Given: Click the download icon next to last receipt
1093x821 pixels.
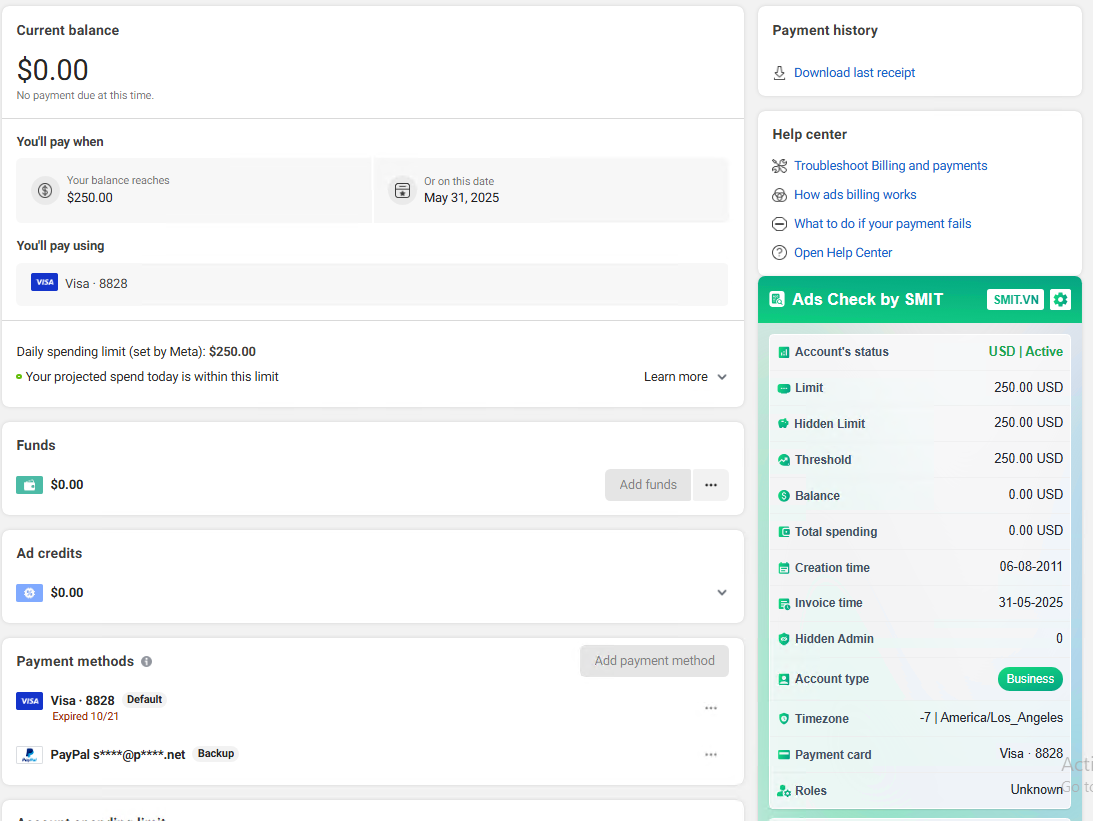Looking at the screenshot, I should click(779, 72).
